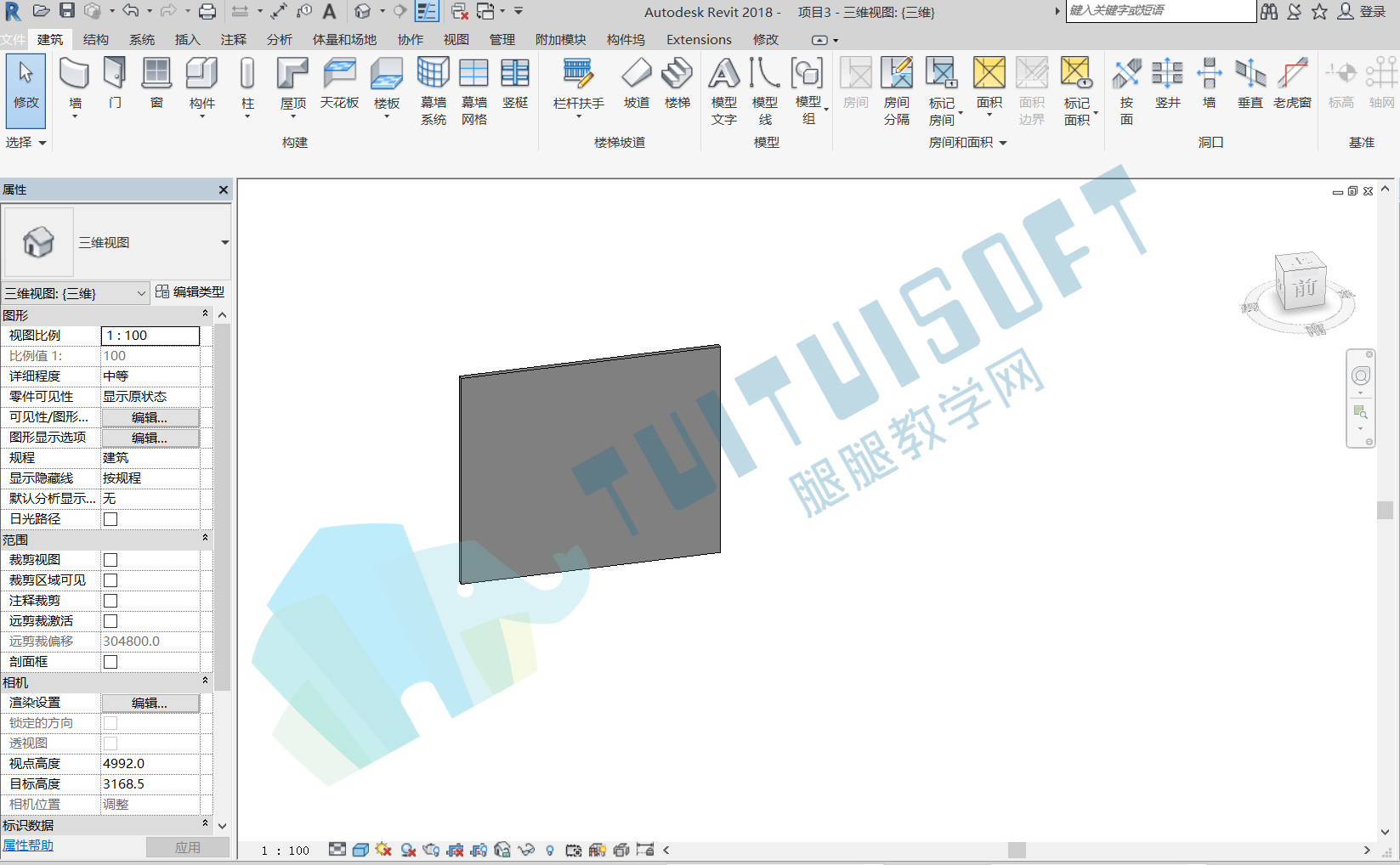The width and height of the screenshot is (1400, 865).
Task: Collapse the 图形 properties group
Action: pyautogui.click(x=205, y=314)
